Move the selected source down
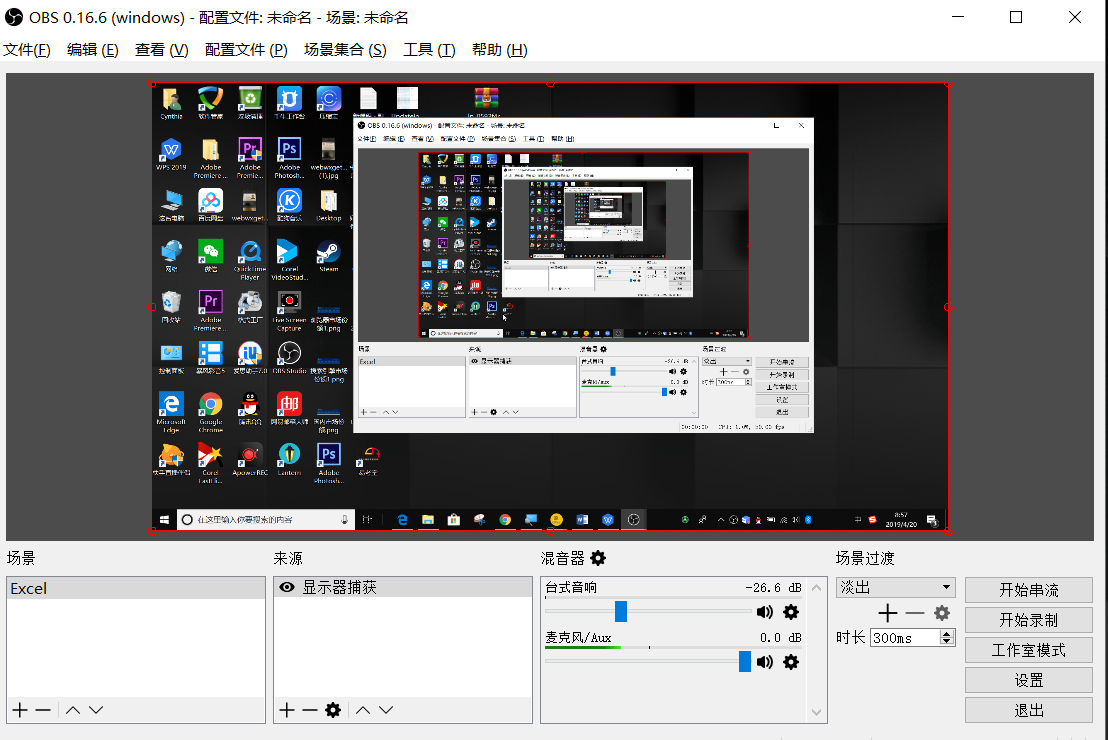This screenshot has height=740, width=1108. pos(386,710)
